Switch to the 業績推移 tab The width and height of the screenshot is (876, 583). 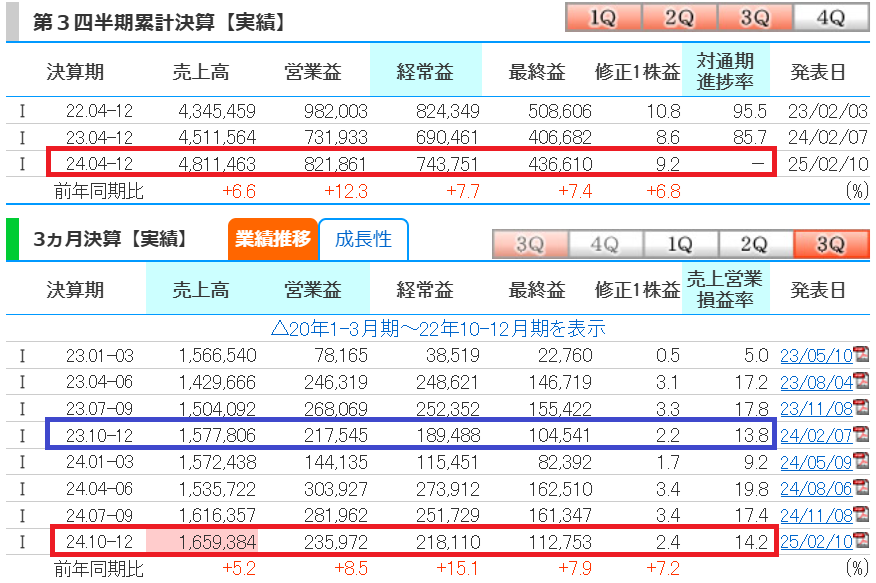273,239
